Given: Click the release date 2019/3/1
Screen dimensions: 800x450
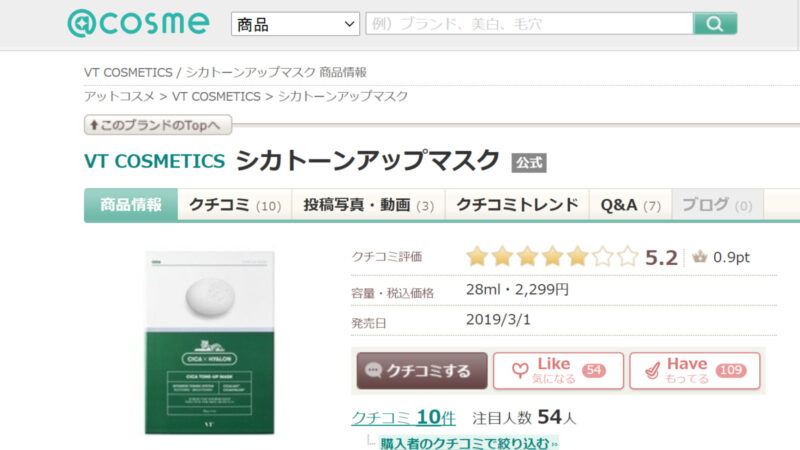Looking at the screenshot, I should click(x=498, y=320).
